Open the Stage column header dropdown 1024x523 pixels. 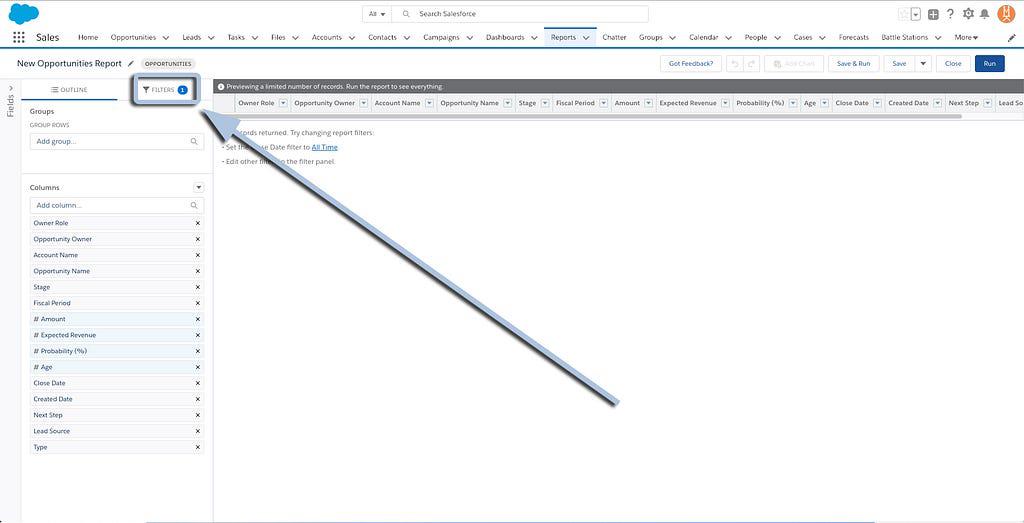(x=546, y=103)
